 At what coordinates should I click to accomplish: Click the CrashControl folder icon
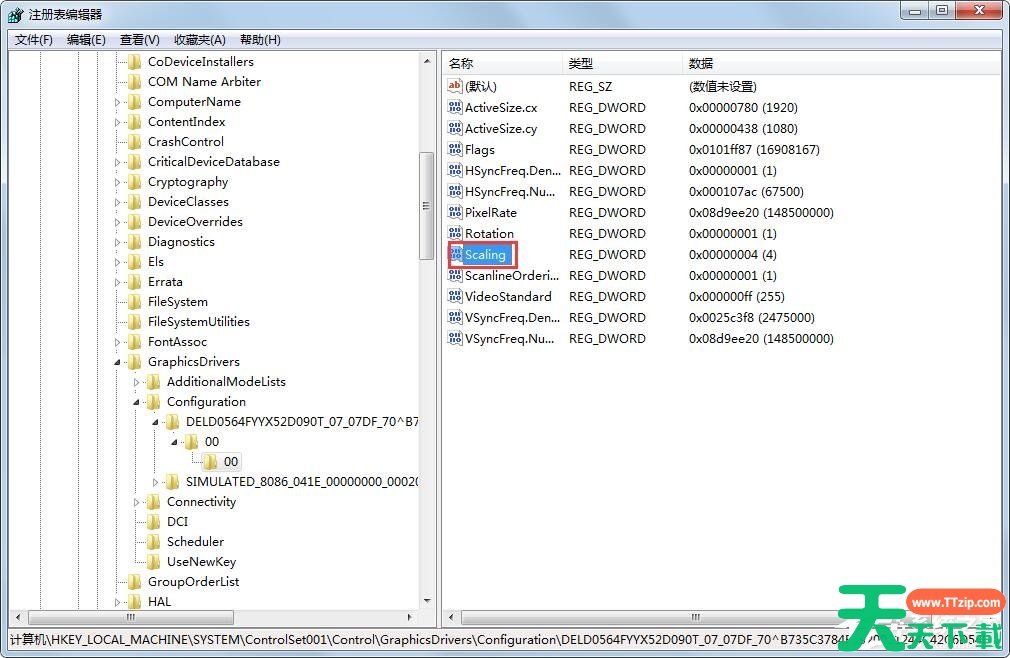[135, 142]
